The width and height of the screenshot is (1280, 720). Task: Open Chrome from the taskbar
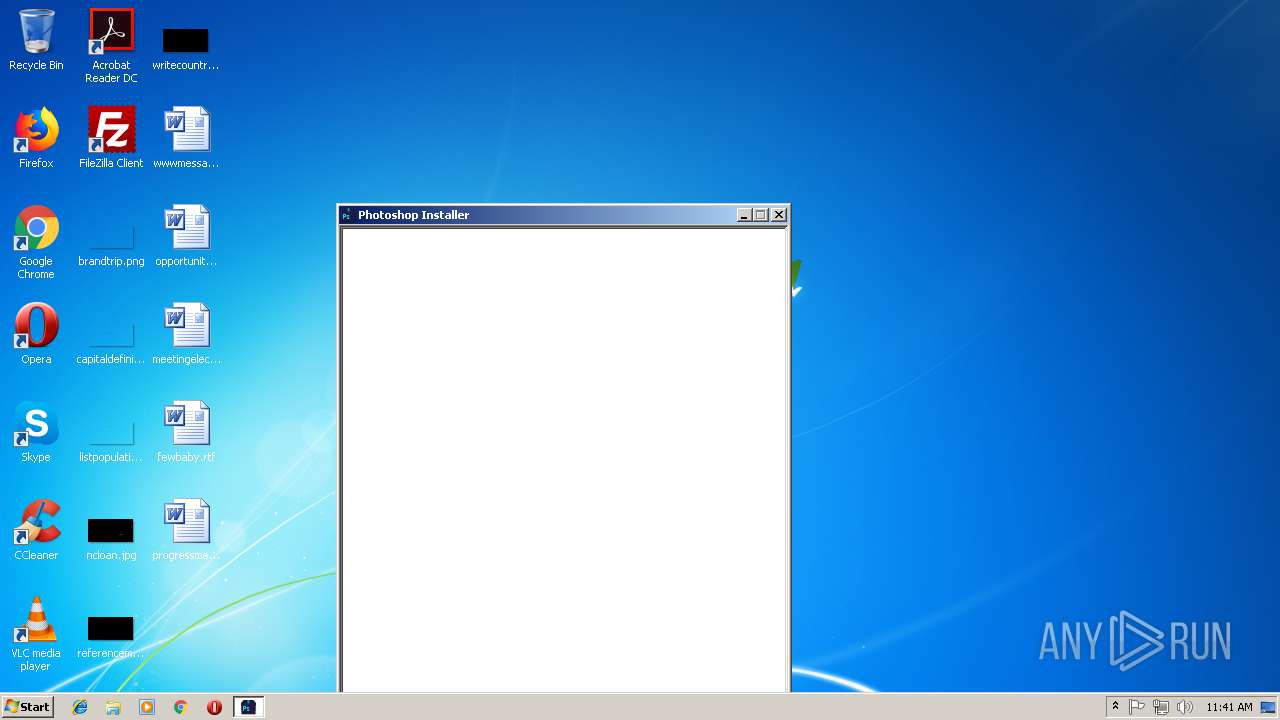pos(180,707)
